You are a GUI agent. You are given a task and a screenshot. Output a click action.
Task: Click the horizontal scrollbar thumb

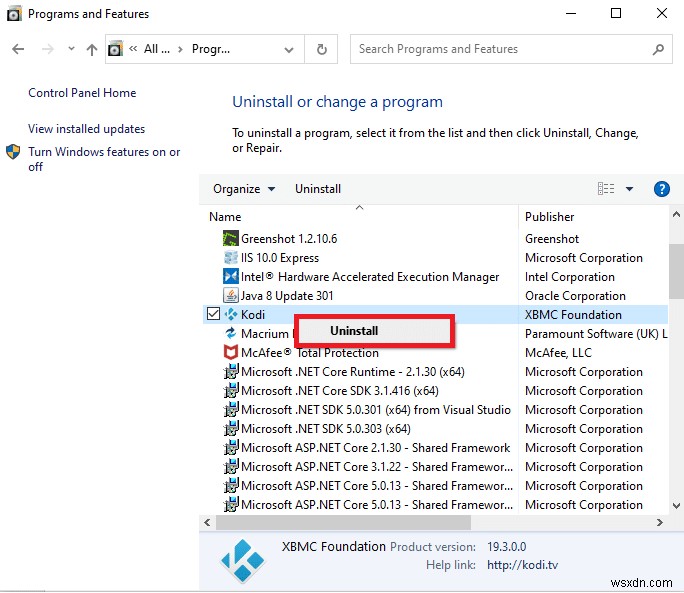[343, 522]
